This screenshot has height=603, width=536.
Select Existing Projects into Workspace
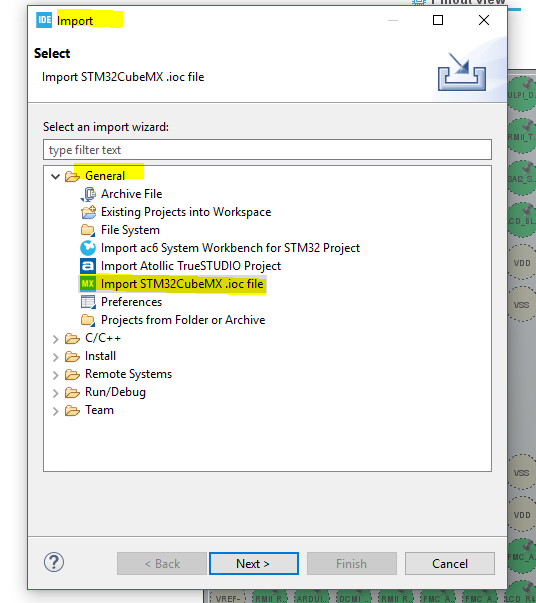click(x=186, y=212)
